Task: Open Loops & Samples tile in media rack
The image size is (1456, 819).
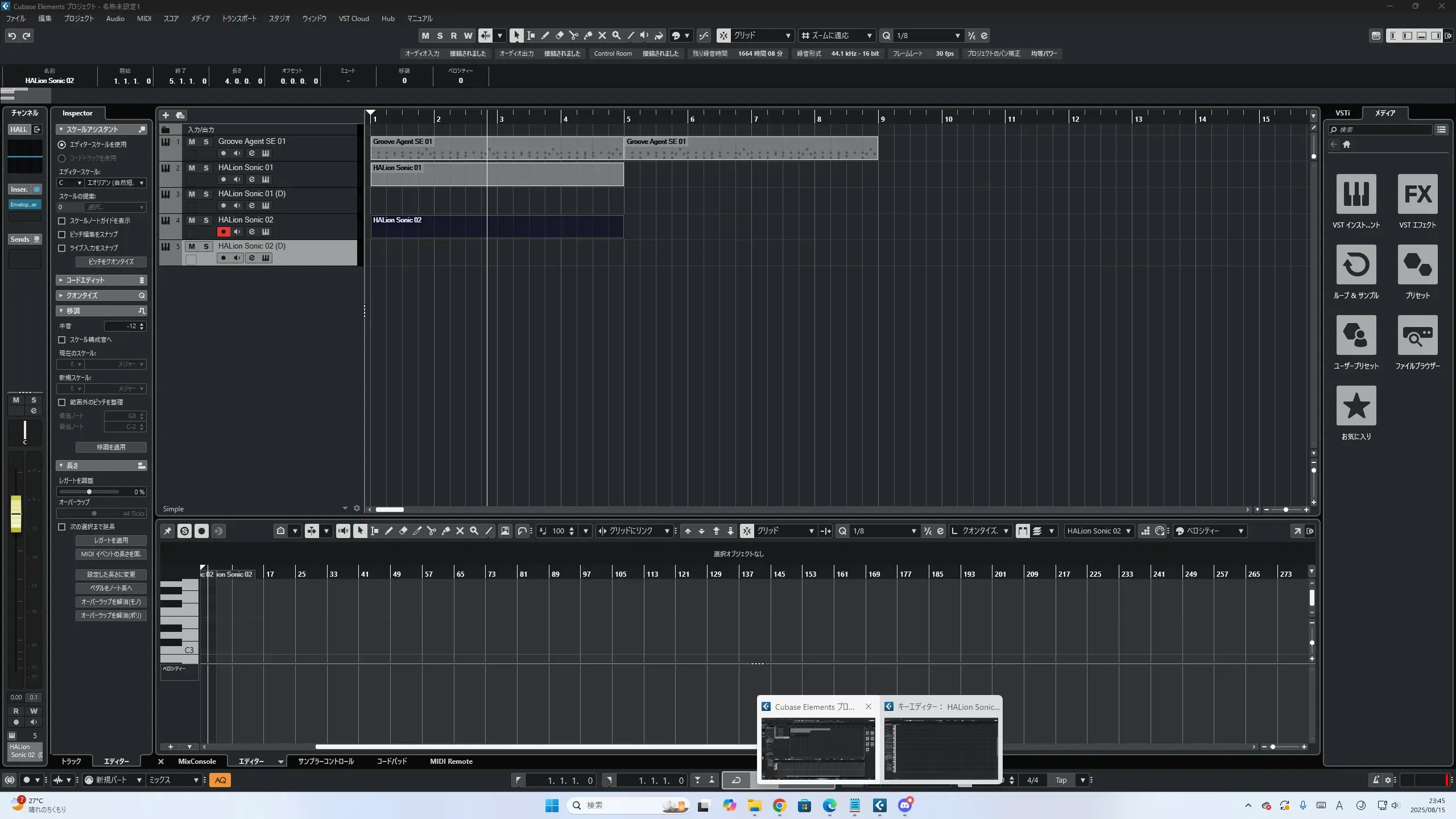Action: point(1356,265)
